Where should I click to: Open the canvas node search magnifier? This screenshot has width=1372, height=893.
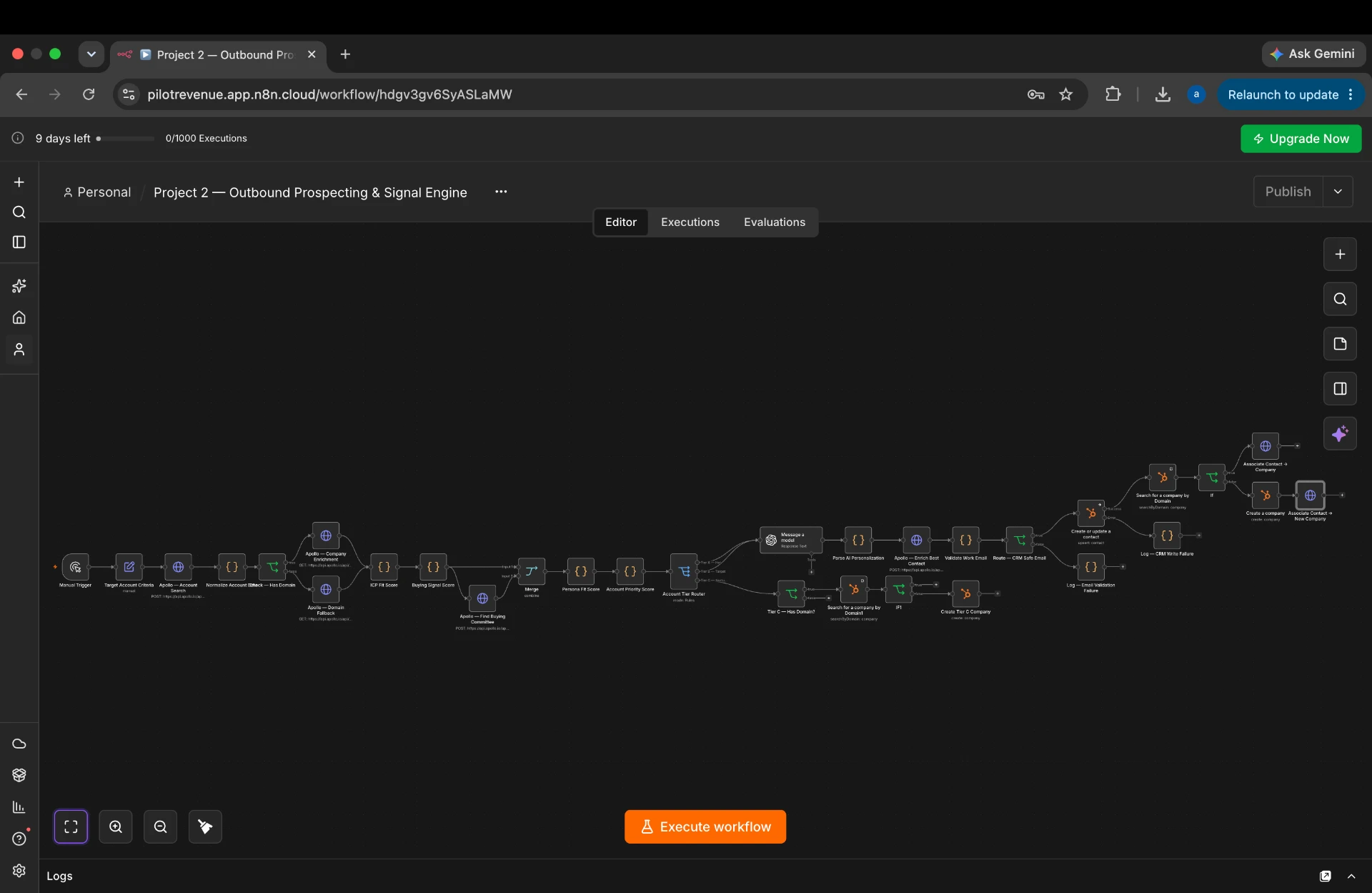1340,299
